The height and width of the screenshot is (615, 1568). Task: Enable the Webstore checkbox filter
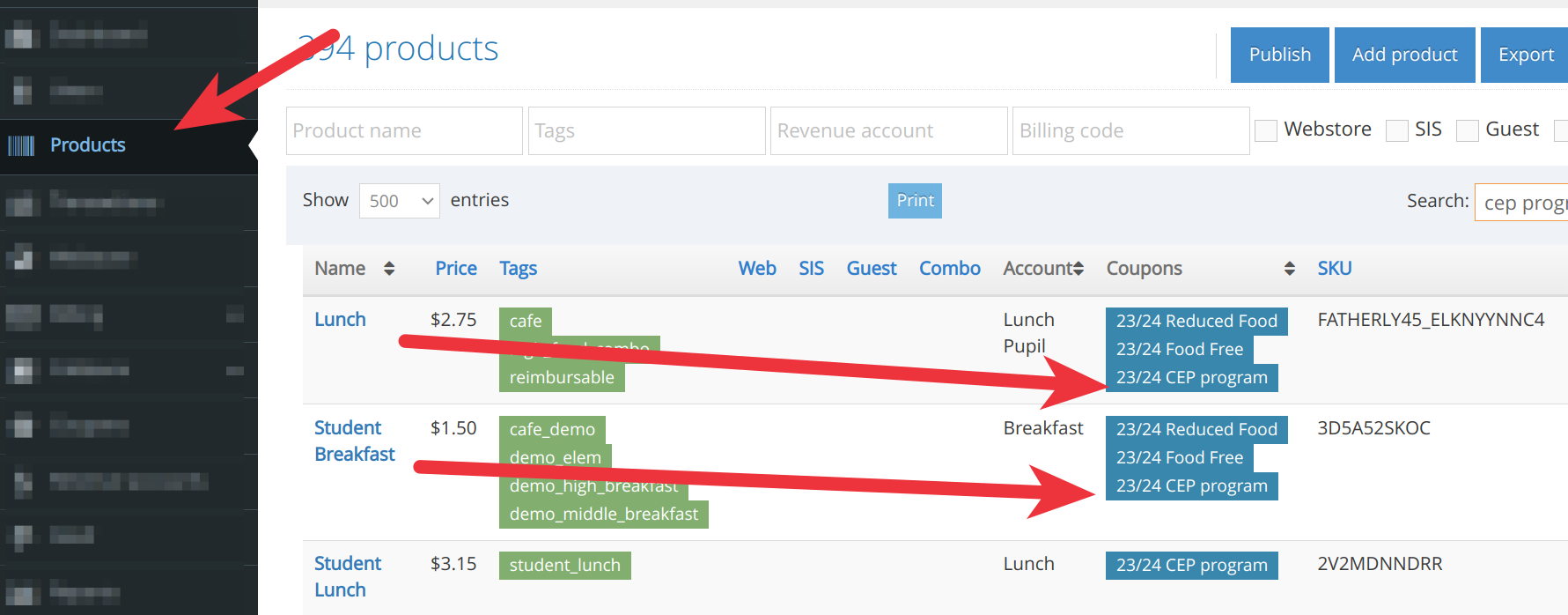pos(1266,130)
